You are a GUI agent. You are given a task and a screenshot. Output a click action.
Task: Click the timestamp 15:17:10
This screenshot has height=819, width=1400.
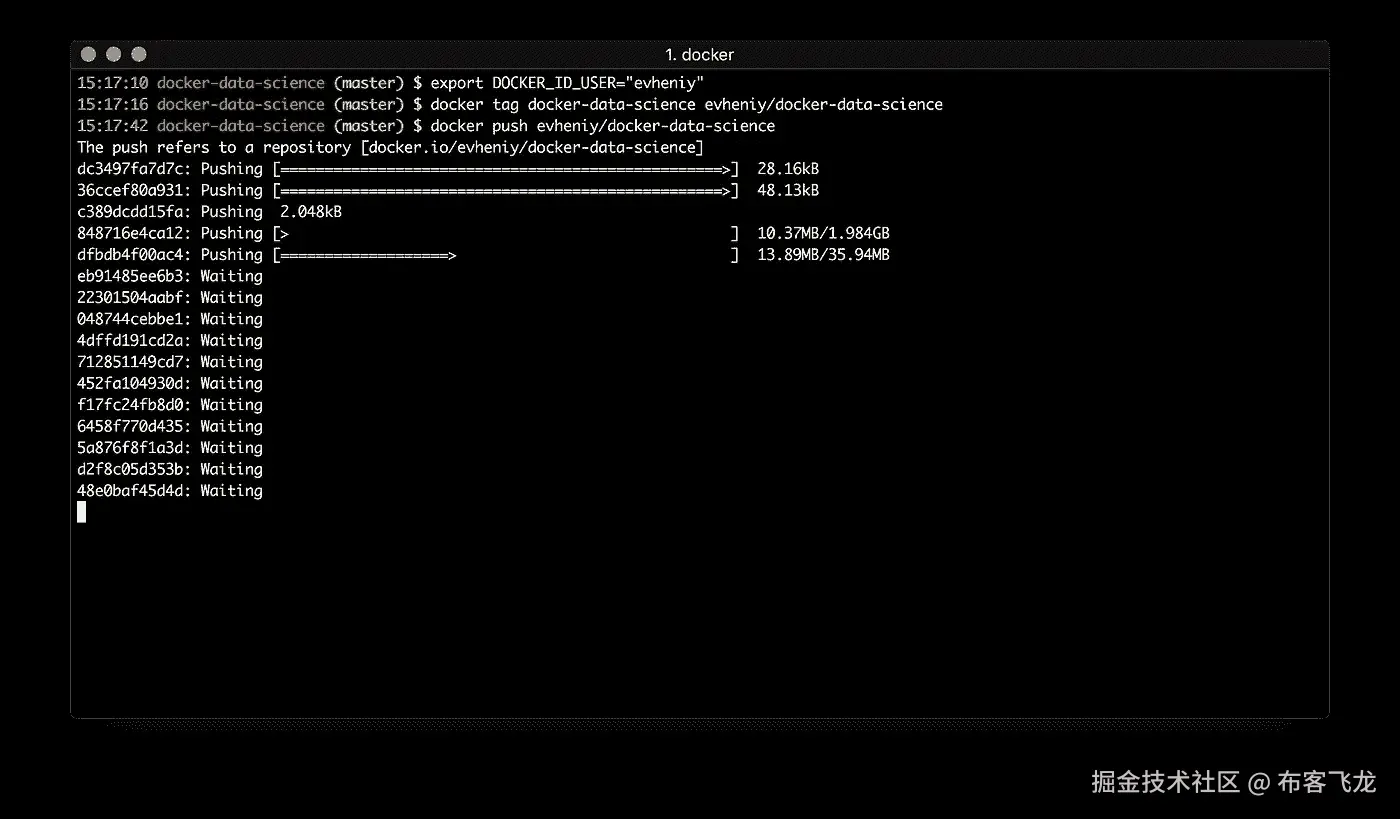113,83
